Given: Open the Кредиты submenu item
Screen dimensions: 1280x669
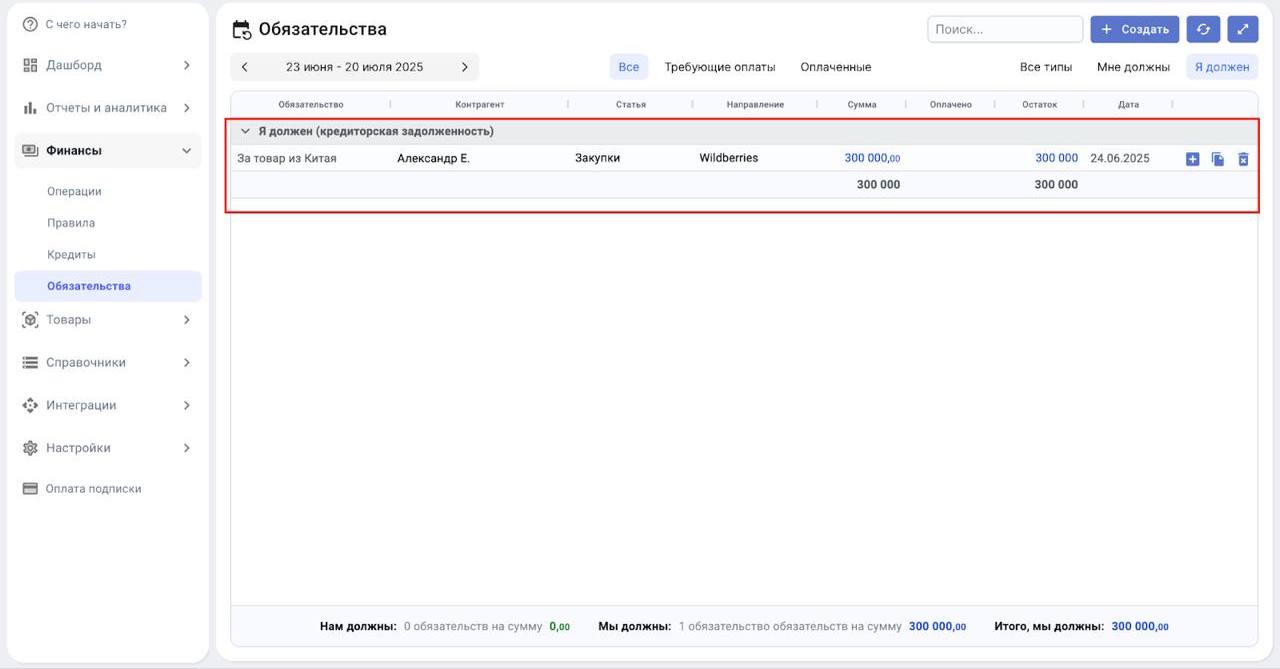Looking at the screenshot, I should tap(71, 254).
